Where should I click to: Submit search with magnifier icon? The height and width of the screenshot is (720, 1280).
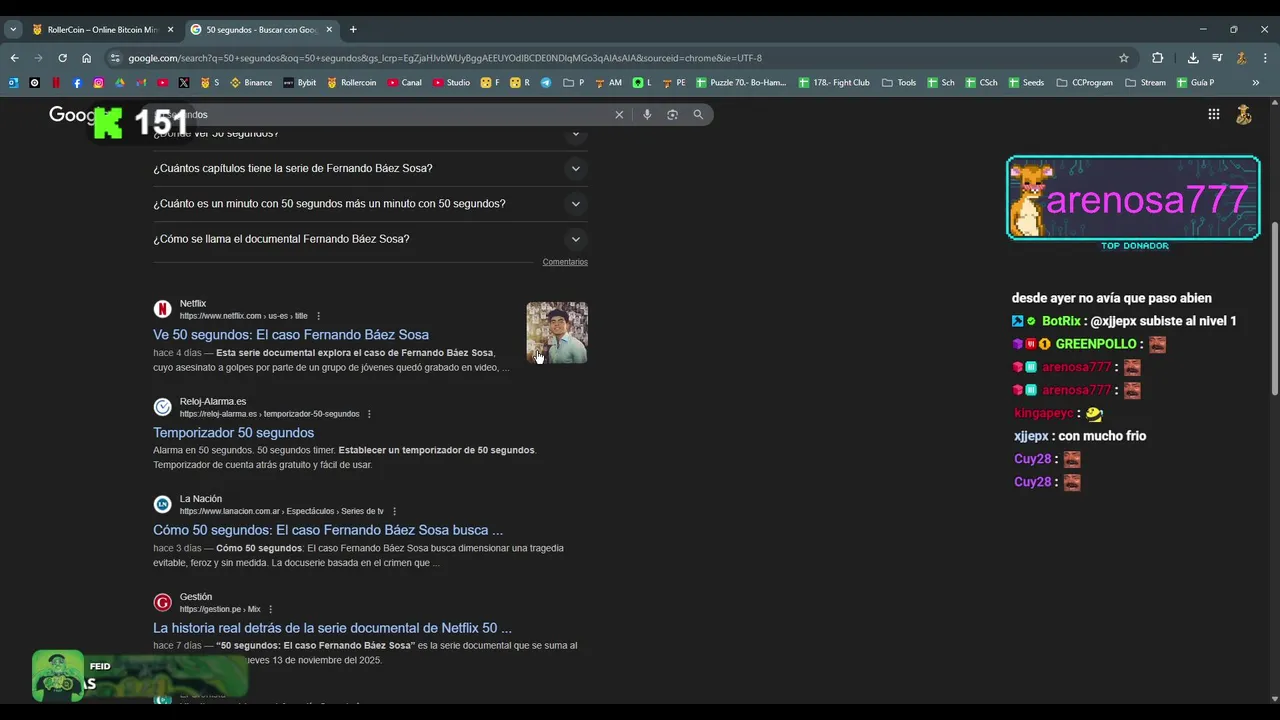(698, 114)
